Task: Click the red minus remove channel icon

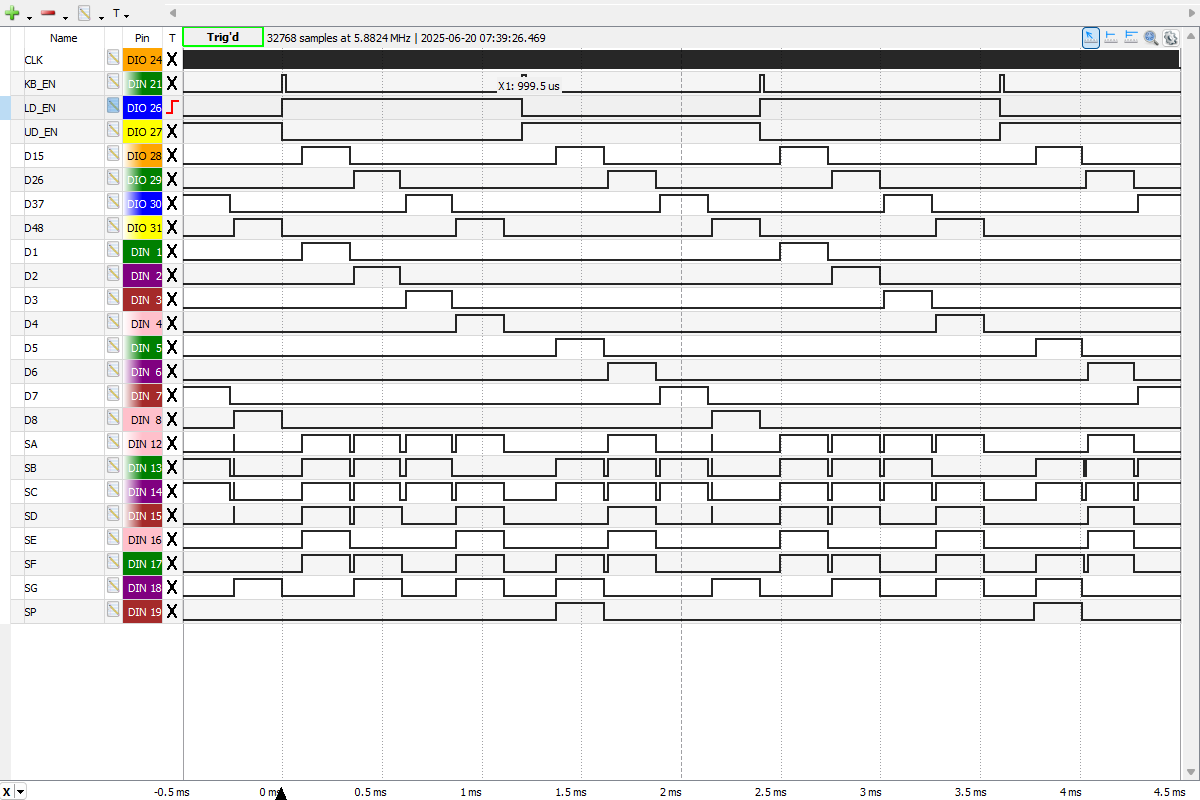Action: (48, 13)
